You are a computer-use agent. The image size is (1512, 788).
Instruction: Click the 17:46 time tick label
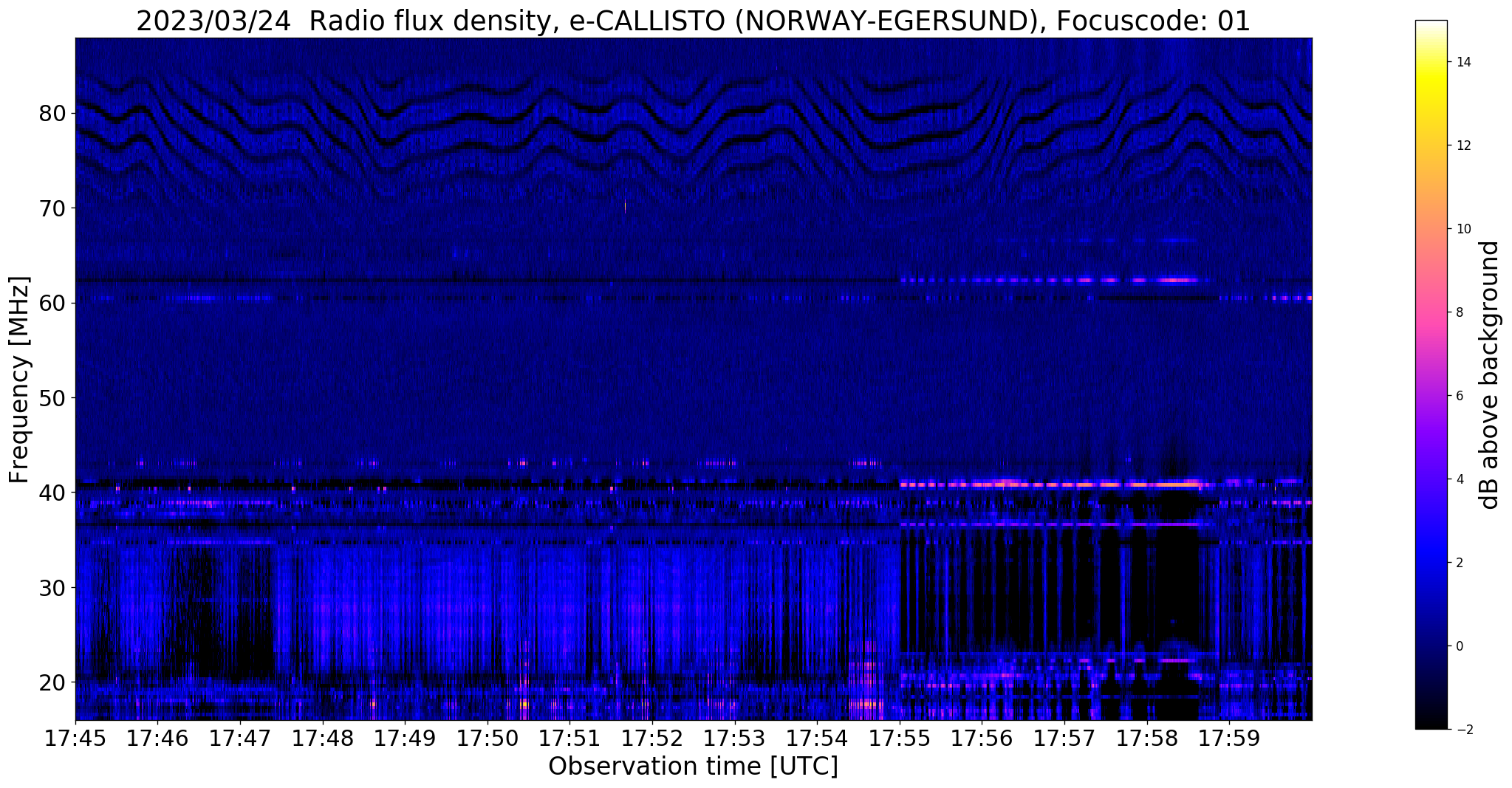[x=157, y=739]
